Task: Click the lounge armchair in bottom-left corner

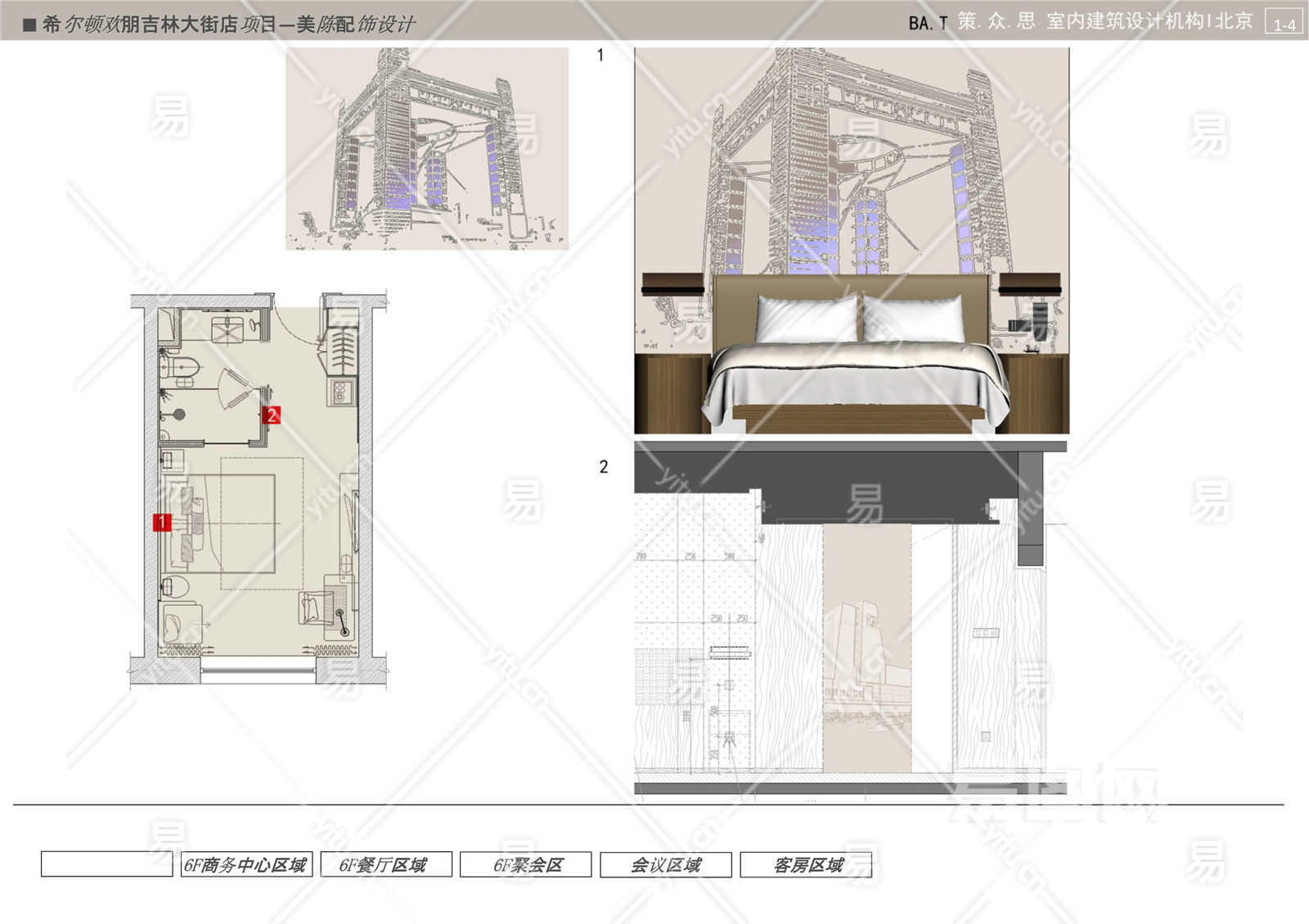Action: coord(179,625)
